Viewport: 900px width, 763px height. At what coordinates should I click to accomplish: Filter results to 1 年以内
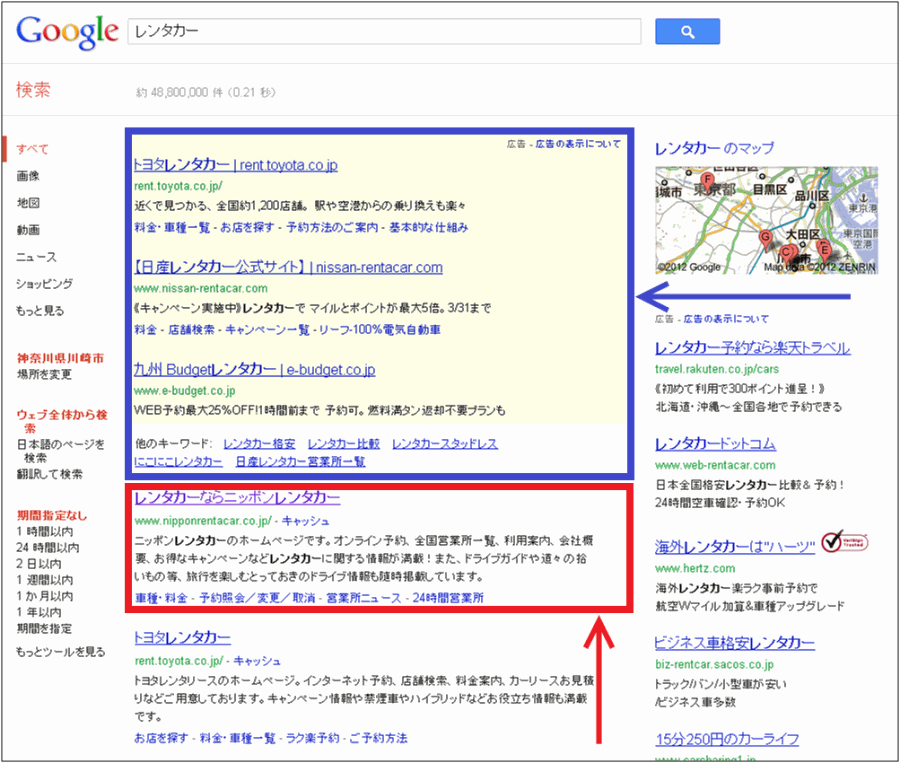click(39, 612)
